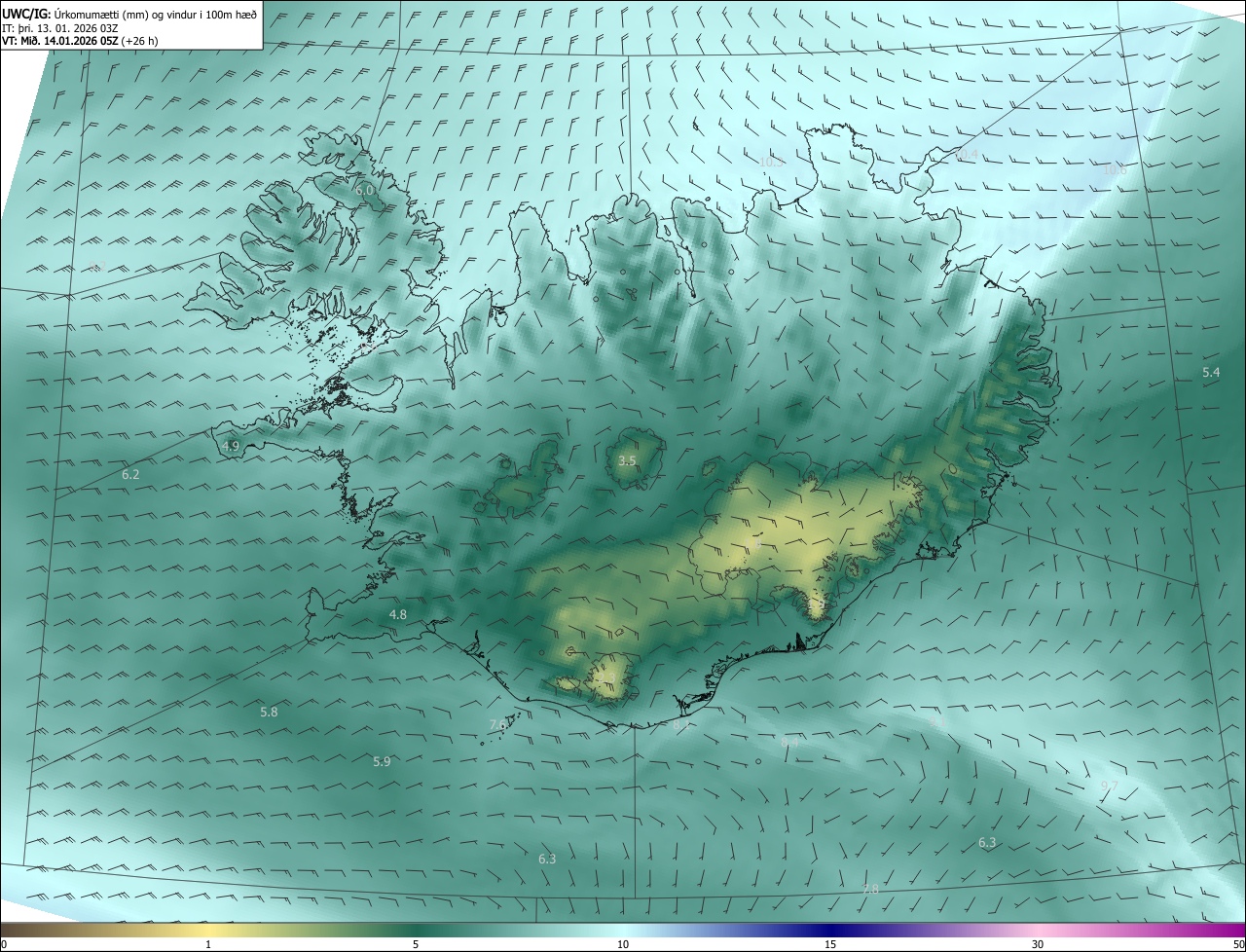1246x952 pixels.
Task: Click the 1 tick on the color scale
Action: [x=208, y=944]
